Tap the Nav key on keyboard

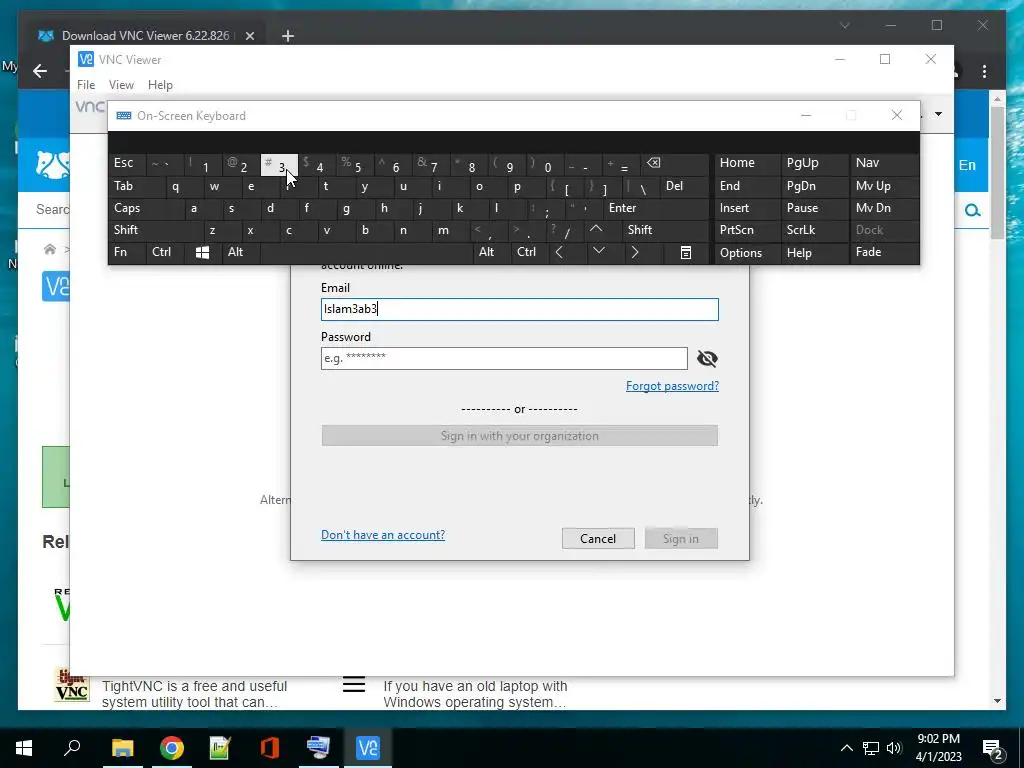[x=883, y=164]
